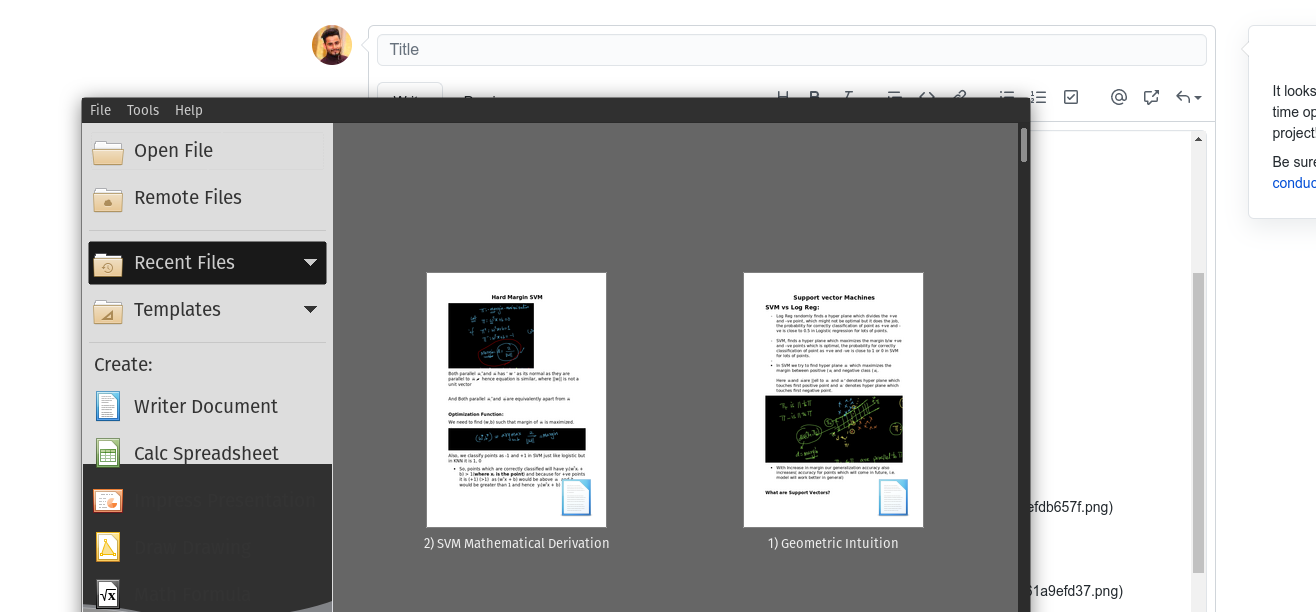Open the SVM Mathematical Derivation document thumbnail

[x=516, y=400]
